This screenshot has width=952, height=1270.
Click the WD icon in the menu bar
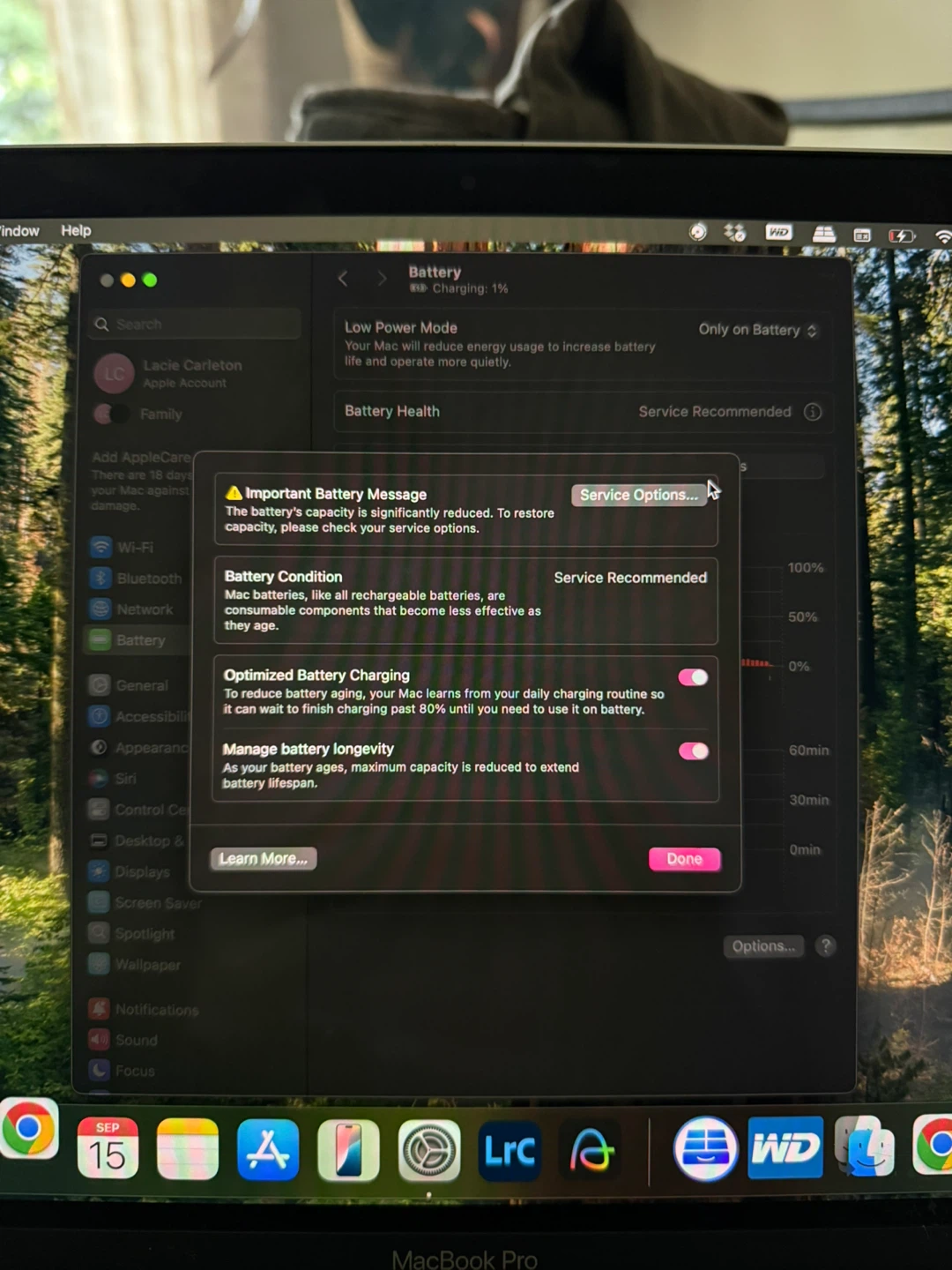coord(778,232)
